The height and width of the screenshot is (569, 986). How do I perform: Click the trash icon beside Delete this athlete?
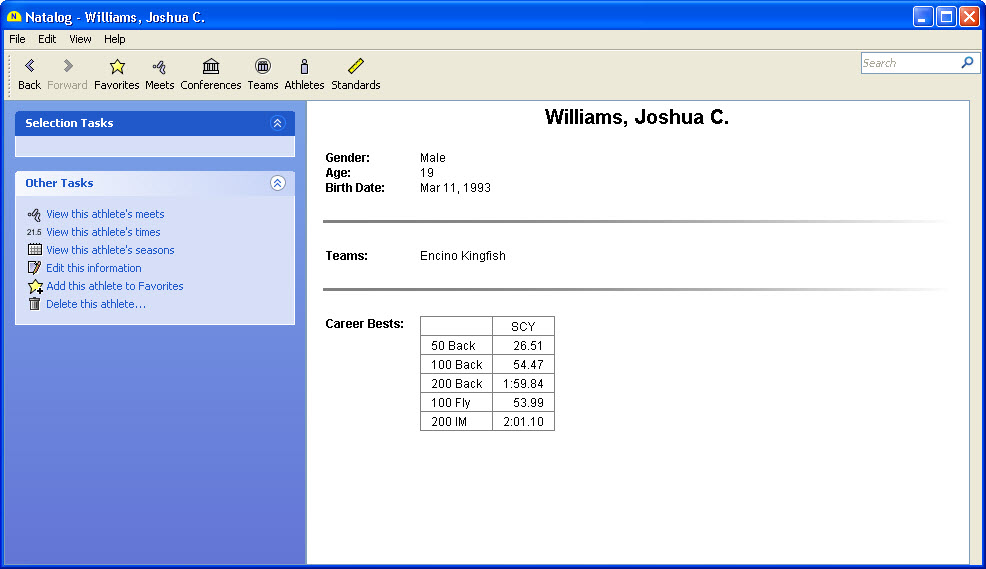(35, 304)
